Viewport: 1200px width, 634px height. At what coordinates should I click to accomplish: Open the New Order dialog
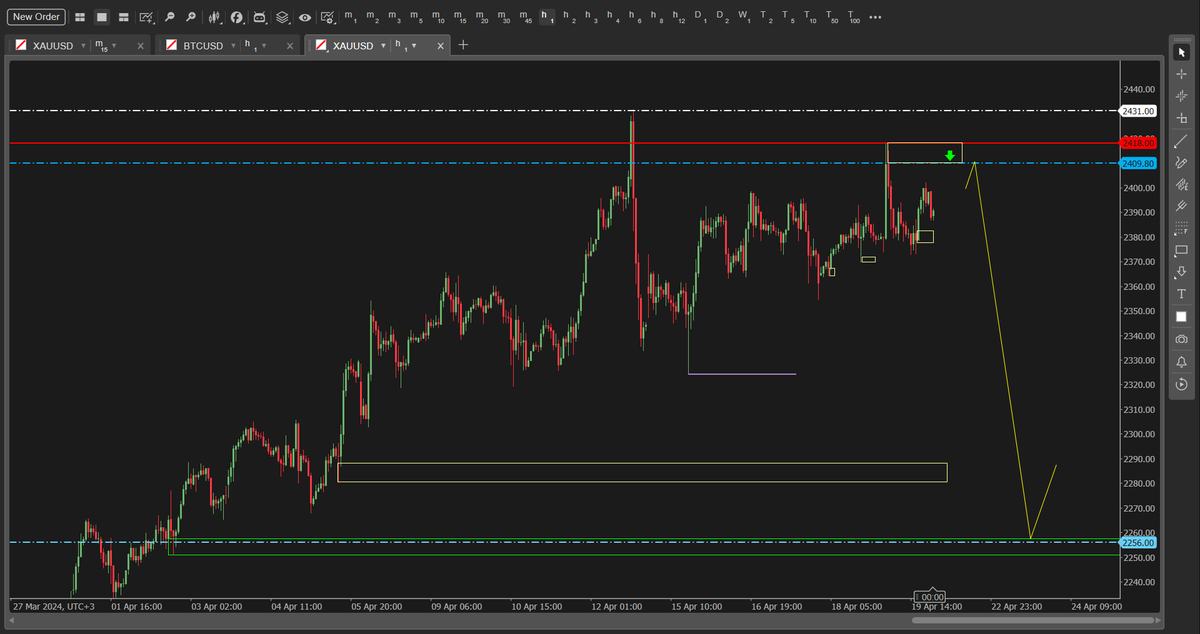[x=38, y=17]
